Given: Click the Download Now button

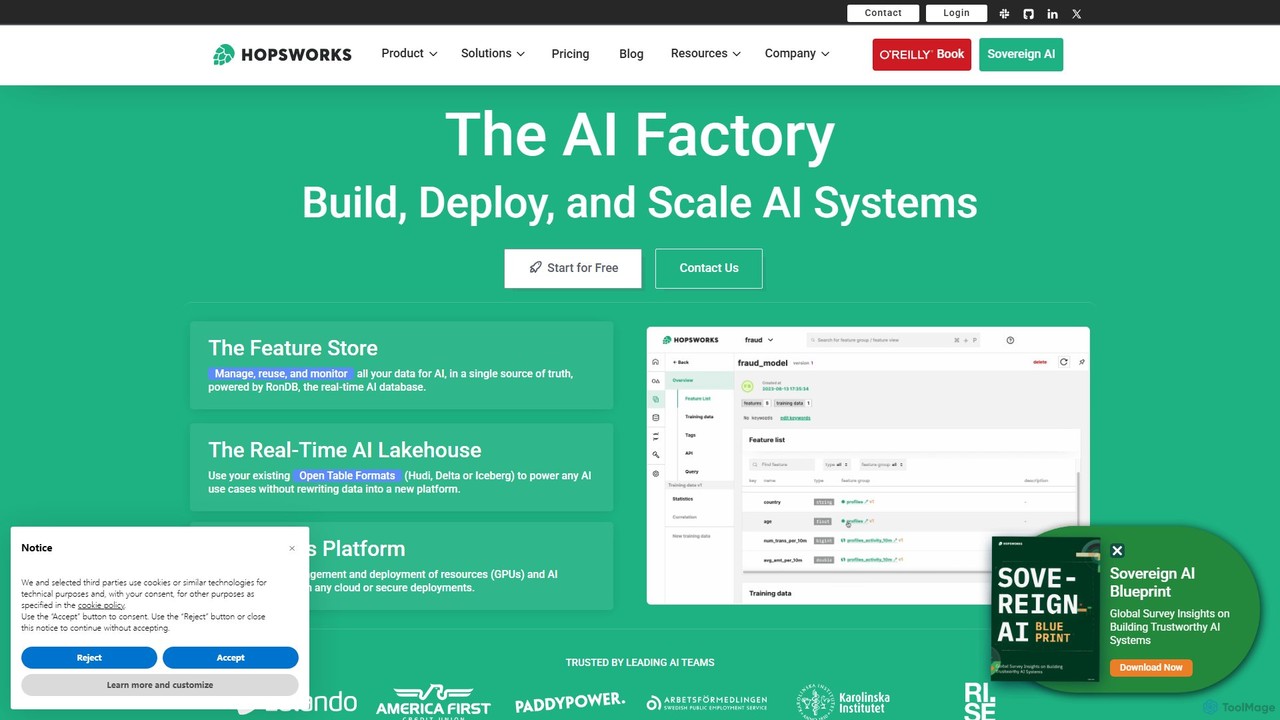Looking at the screenshot, I should [x=1151, y=667].
